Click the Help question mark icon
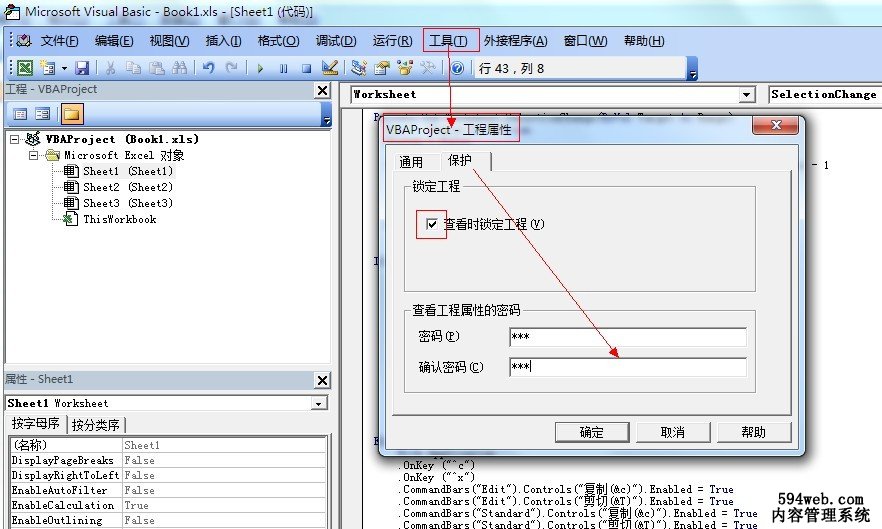 pos(457,68)
